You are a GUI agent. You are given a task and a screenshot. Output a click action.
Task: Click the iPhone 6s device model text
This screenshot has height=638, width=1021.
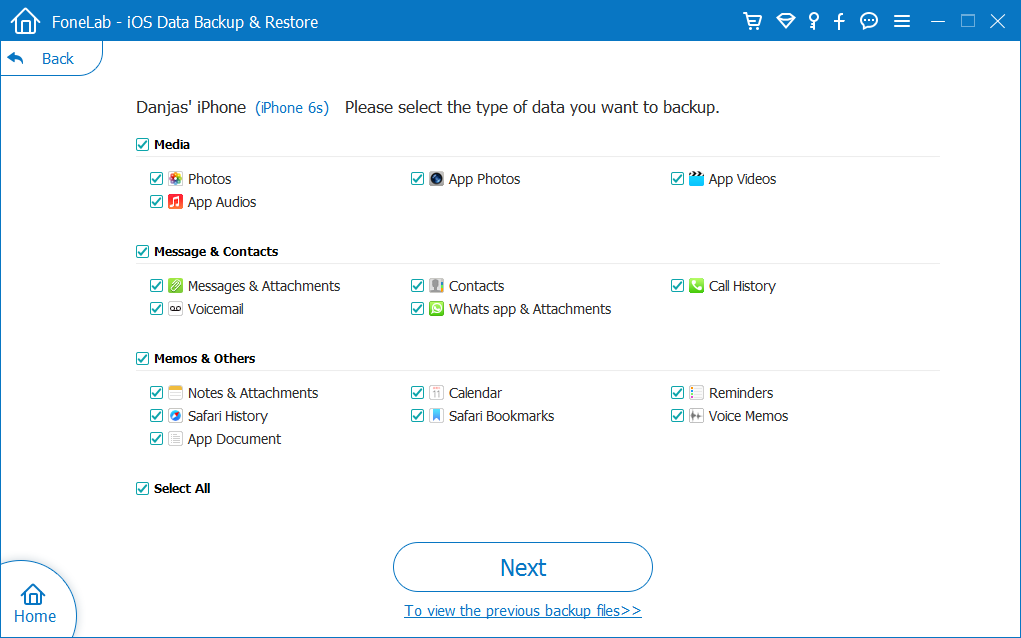[x=292, y=107]
